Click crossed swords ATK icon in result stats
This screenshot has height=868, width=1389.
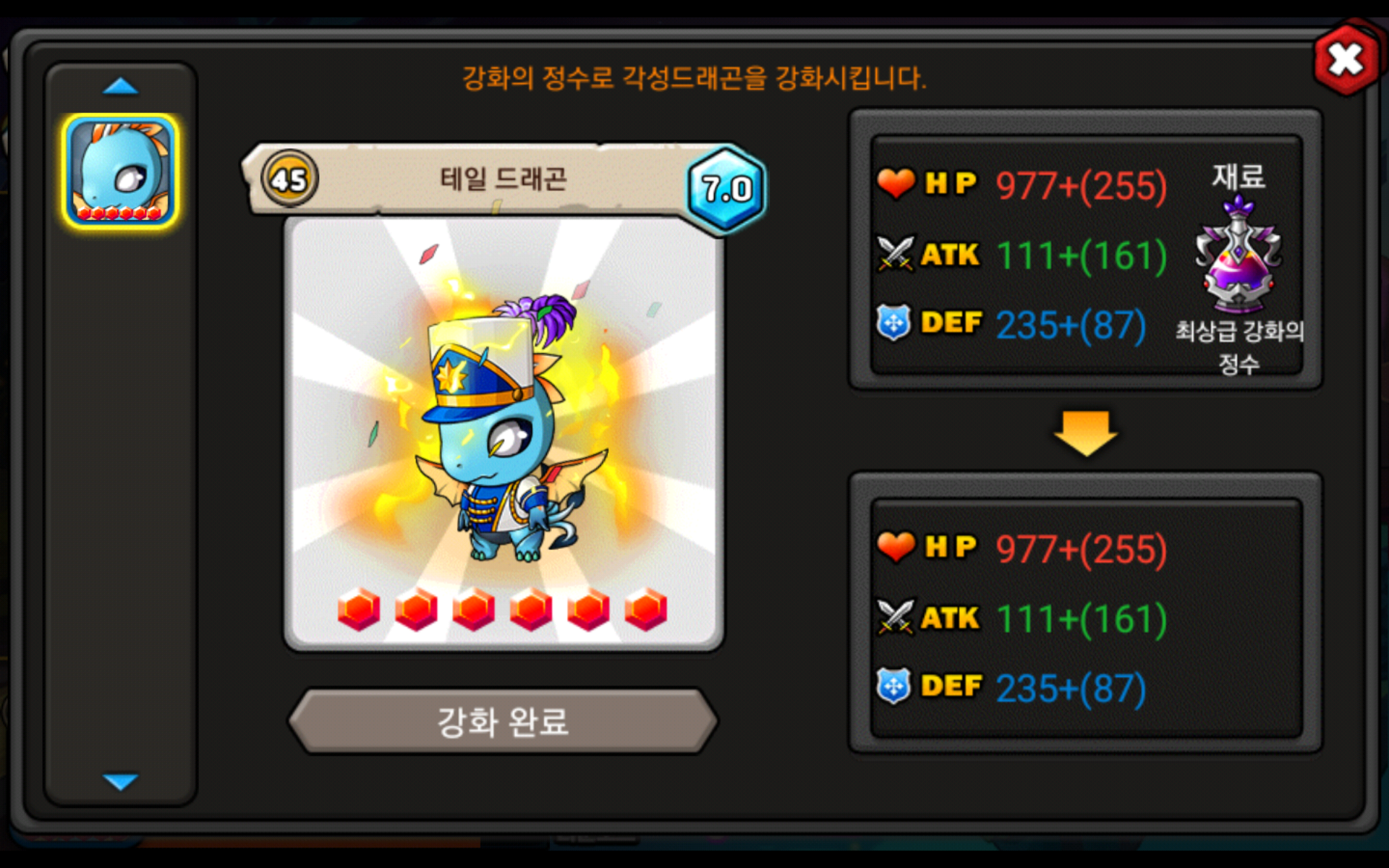pyautogui.click(x=896, y=618)
